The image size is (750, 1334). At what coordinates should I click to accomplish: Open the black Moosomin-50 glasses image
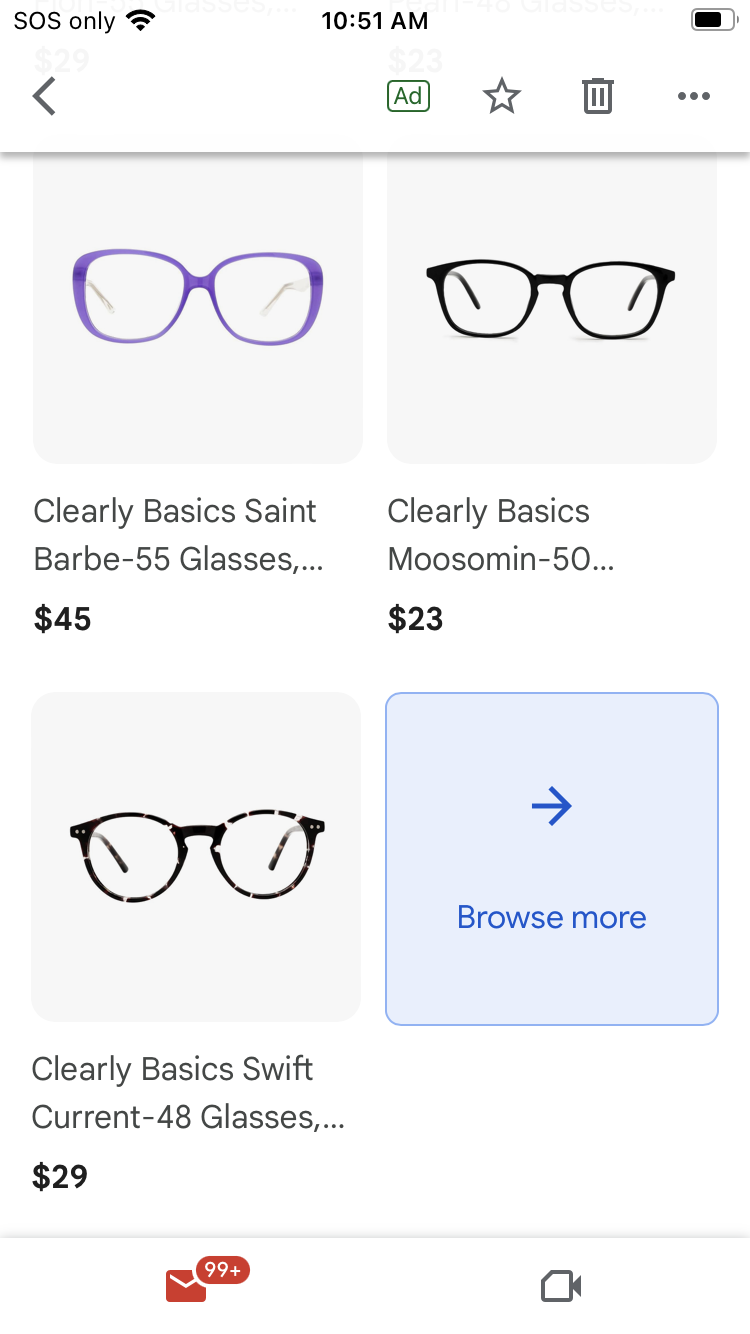[x=551, y=298]
